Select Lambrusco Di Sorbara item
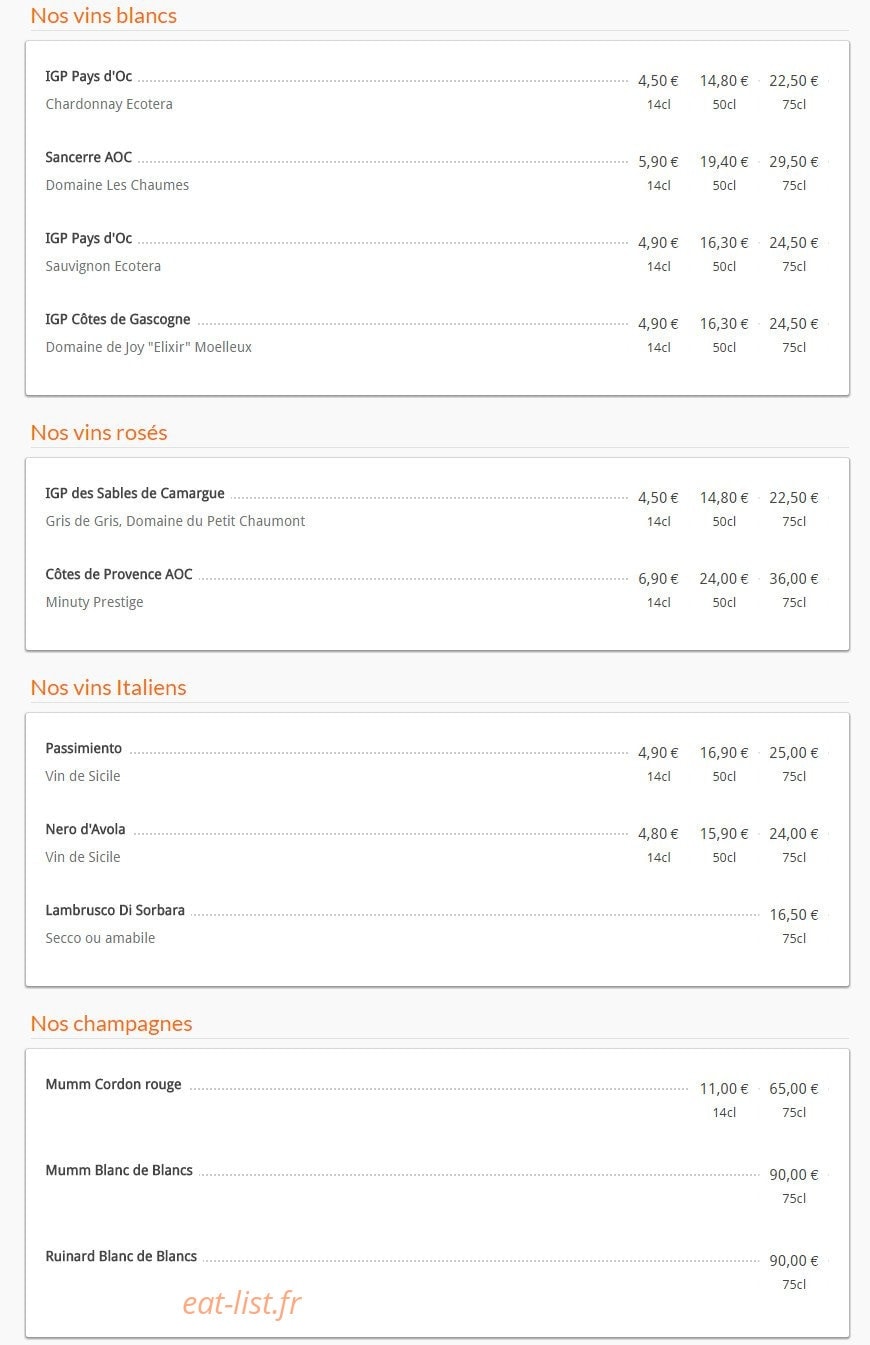The width and height of the screenshot is (870, 1345). pyautogui.click(x=115, y=911)
